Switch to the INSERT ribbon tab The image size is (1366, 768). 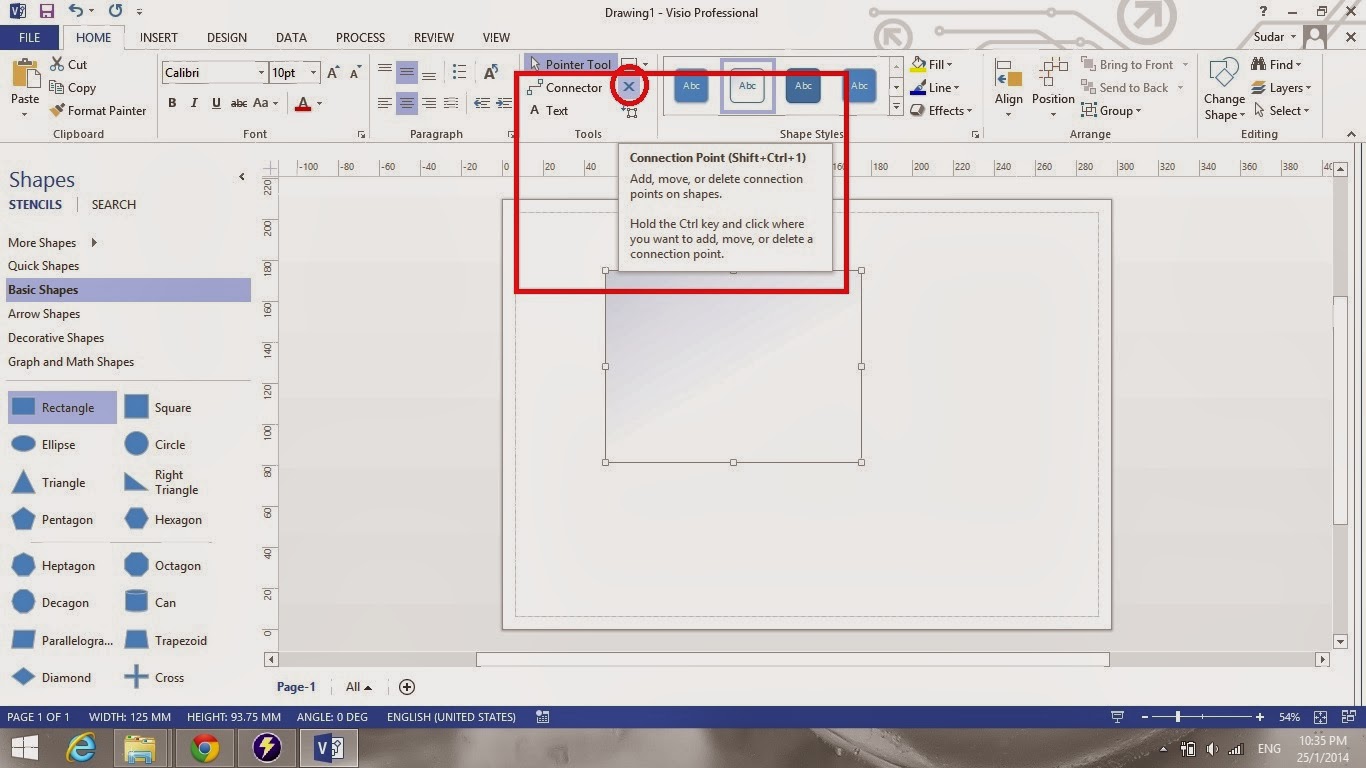(x=159, y=37)
